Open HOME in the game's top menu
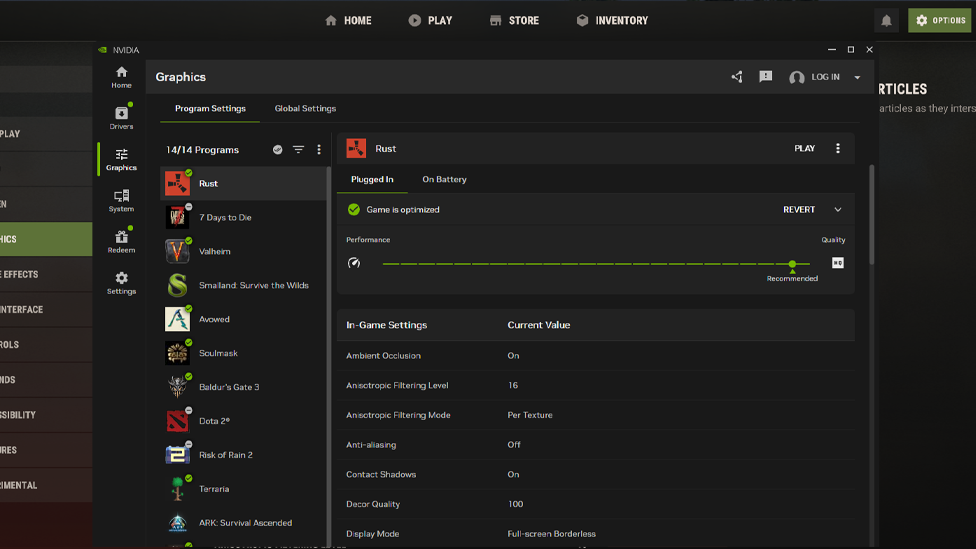Image resolution: width=976 pixels, height=549 pixels. [x=349, y=21]
